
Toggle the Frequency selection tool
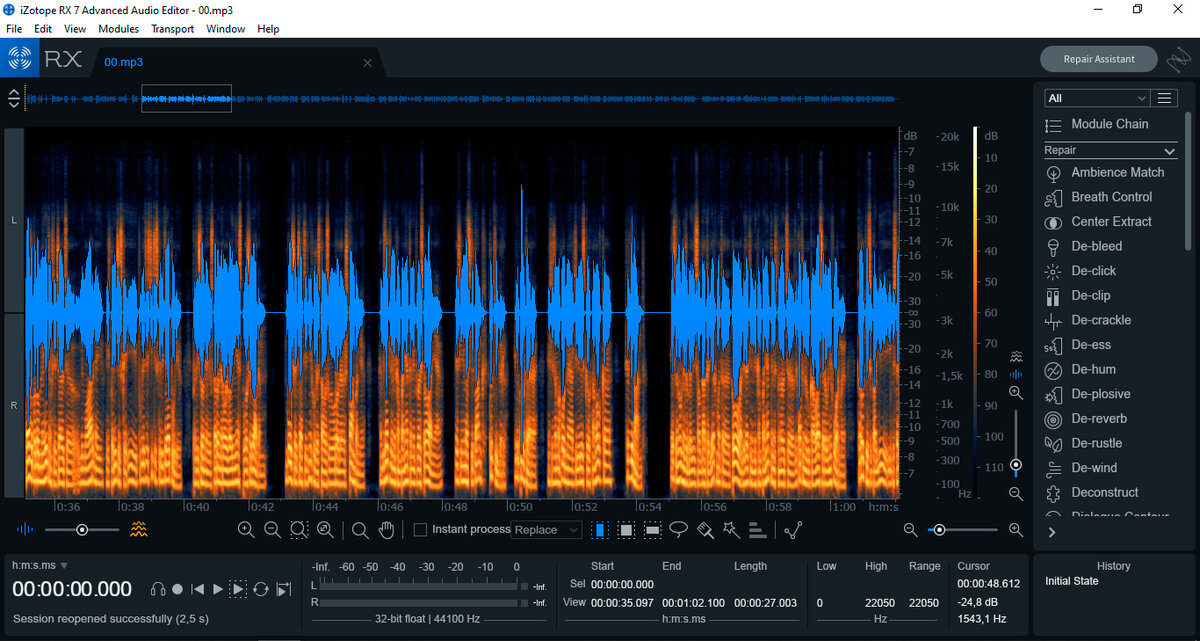tap(653, 530)
